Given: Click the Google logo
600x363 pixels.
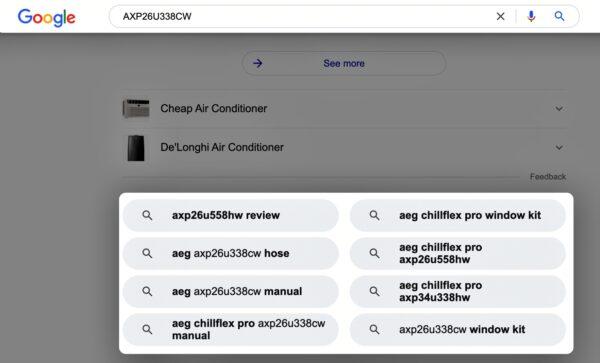Looking at the screenshot, I should (47, 18).
